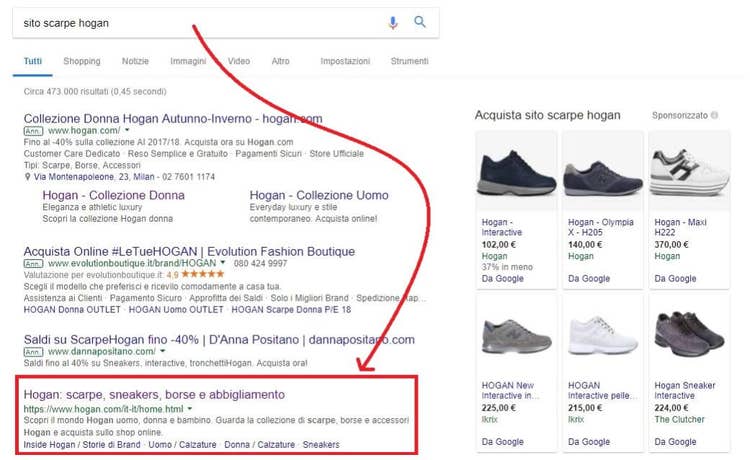Expand the arrow after hogan.com/it-it/home.html URL
Screen dimensions: 750x460
coord(190,409)
